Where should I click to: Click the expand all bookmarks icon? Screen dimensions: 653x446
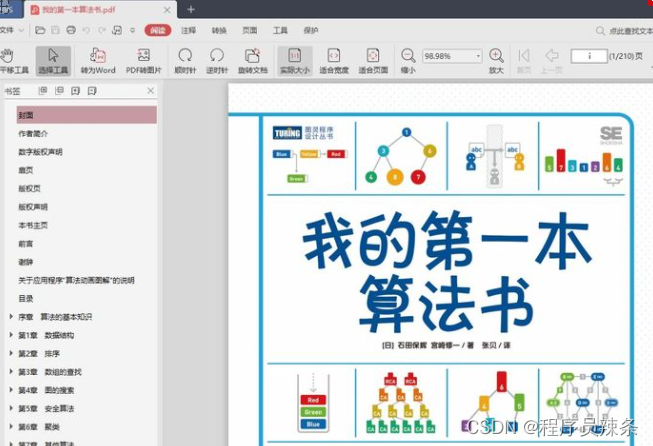[x=42, y=91]
